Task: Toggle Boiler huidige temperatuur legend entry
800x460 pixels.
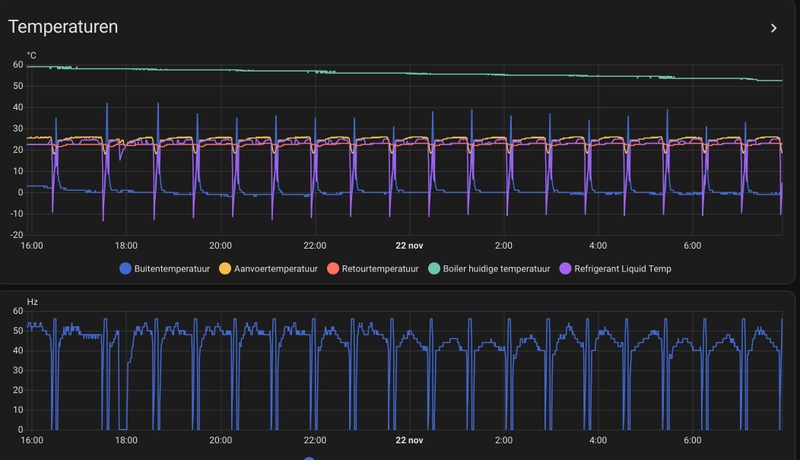Action: point(489,269)
